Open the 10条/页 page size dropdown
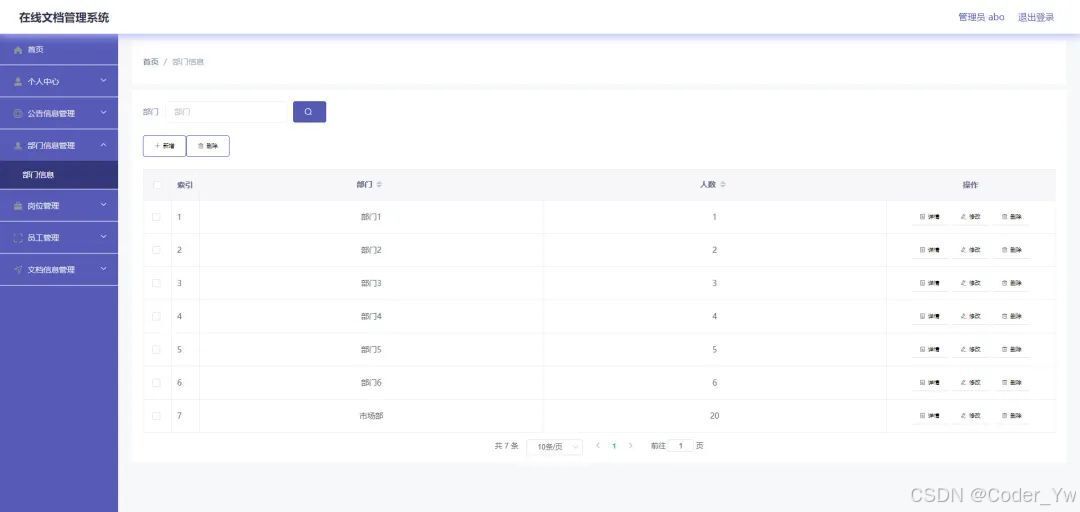This screenshot has width=1080, height=512. [554, 447]
